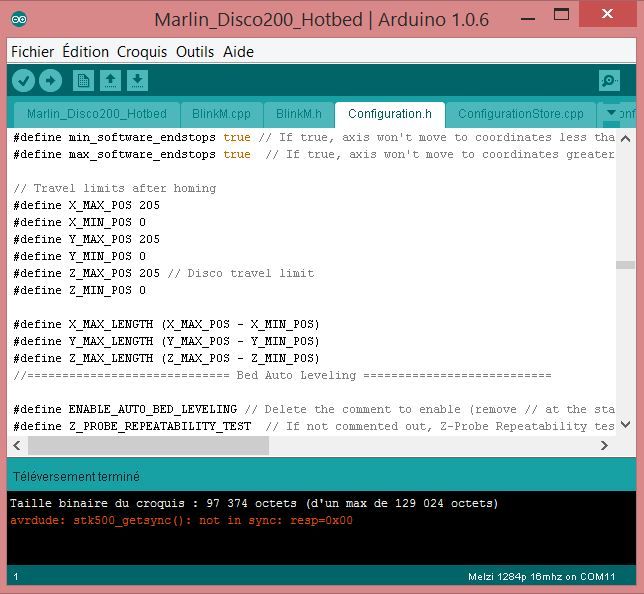The image size is (644, 594).
Task: Switch to the ConfigurationStore.cpp tab
Action: tap(520, 114)
